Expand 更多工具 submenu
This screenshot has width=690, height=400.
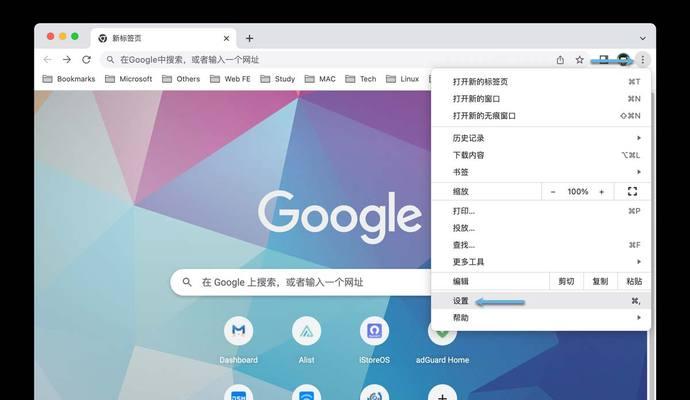541,262
